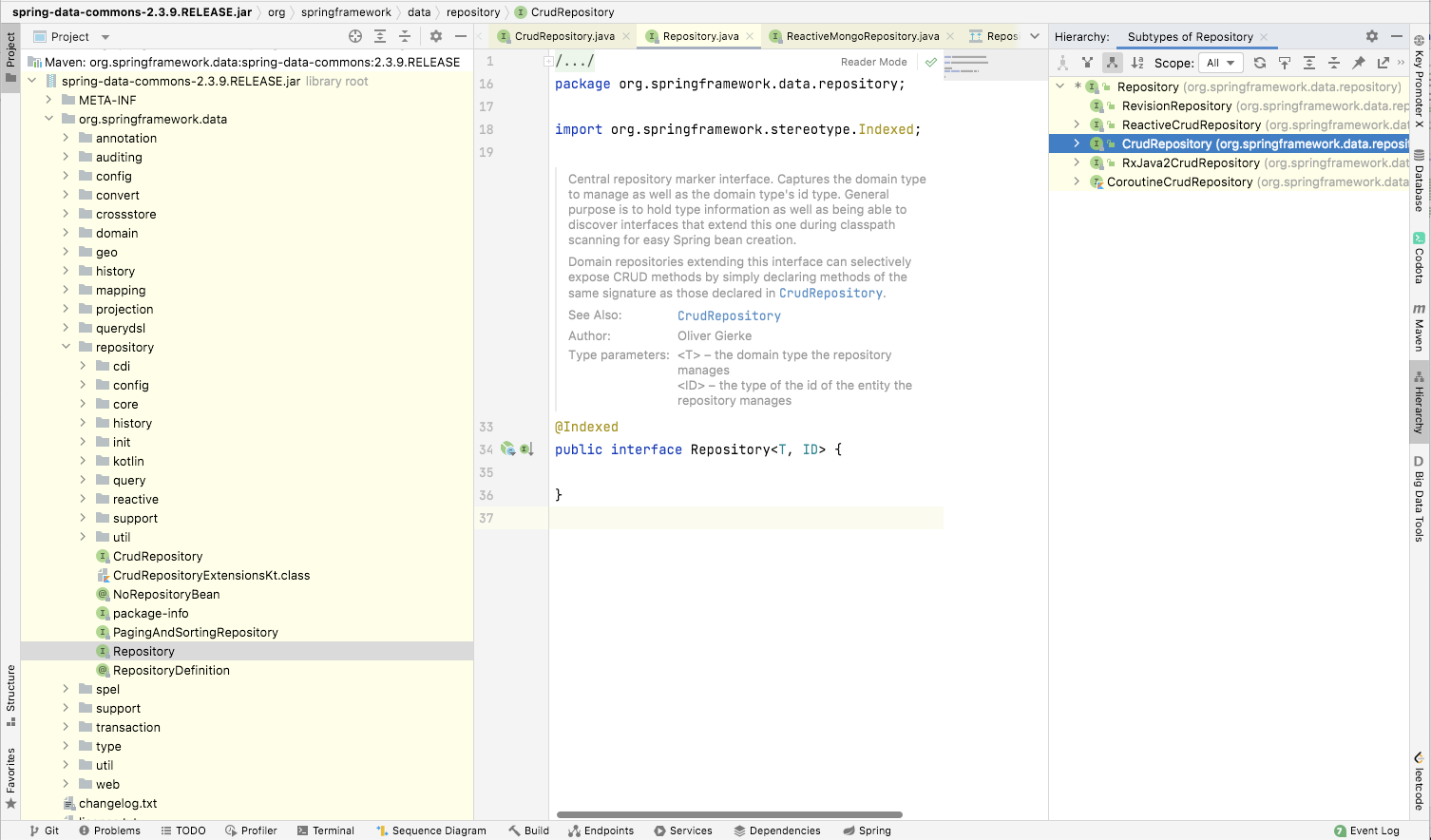Open the Favorites side panel
1431x840 pixels.
(10, 778)
